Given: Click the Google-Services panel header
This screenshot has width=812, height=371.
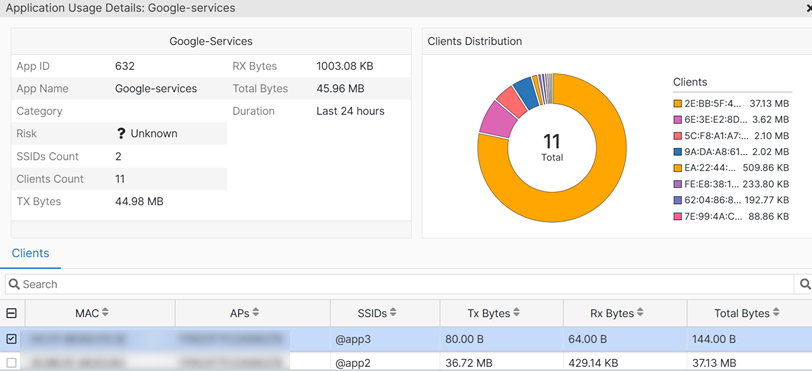Looking at the screenshot, I should 211,41.
